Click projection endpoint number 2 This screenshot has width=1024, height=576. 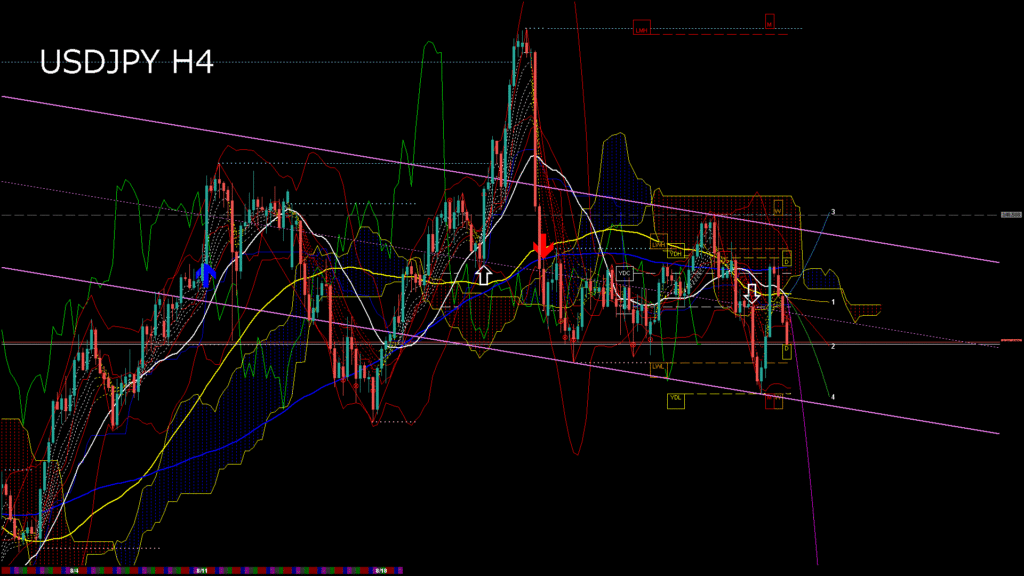pos(833,346)
